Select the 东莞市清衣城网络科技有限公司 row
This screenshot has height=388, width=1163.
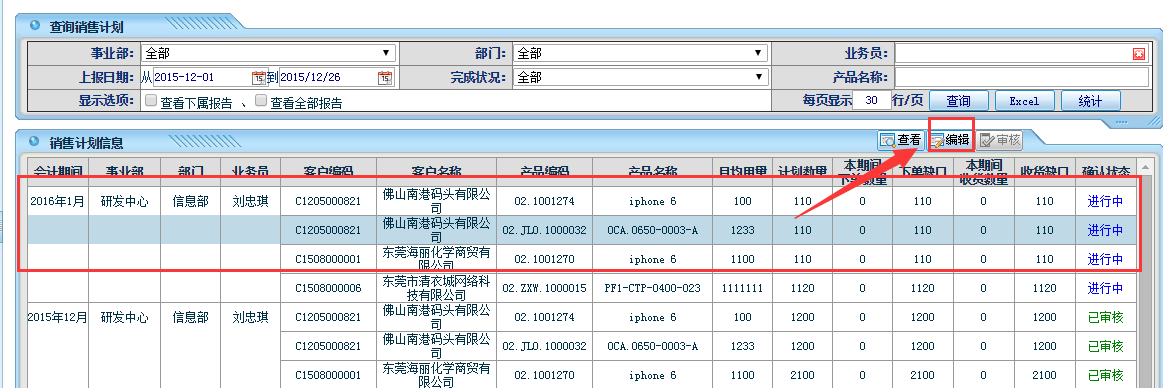[x=582, y=288]
